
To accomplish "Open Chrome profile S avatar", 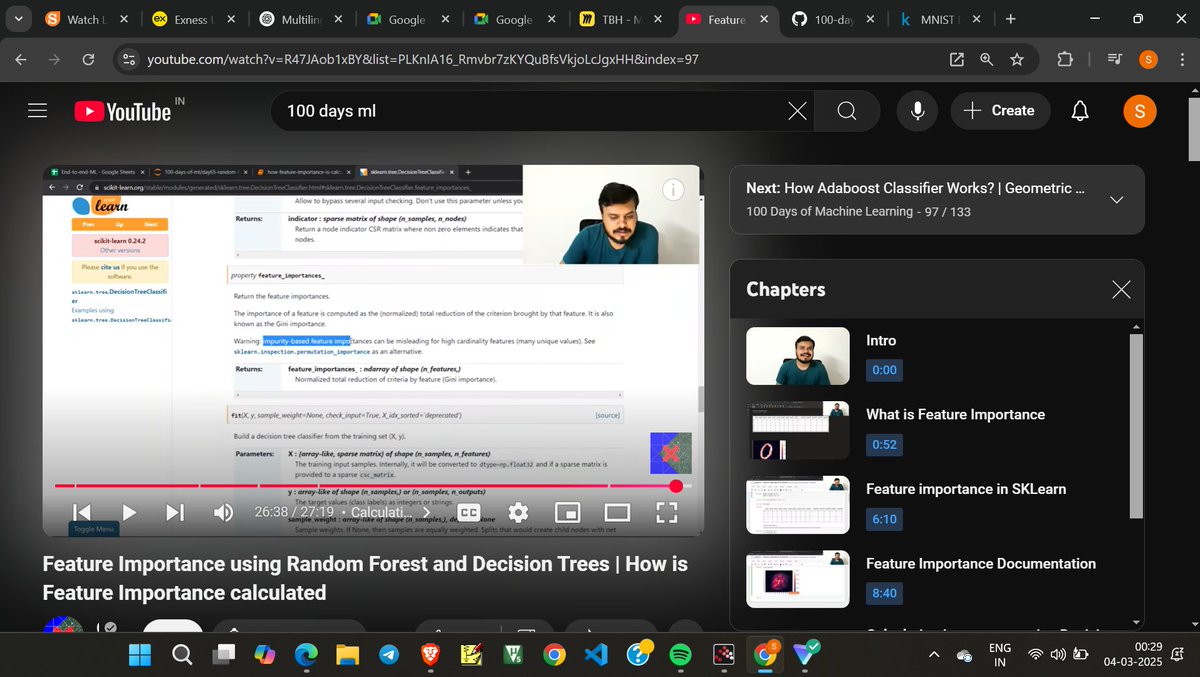I will point(1148,60).
